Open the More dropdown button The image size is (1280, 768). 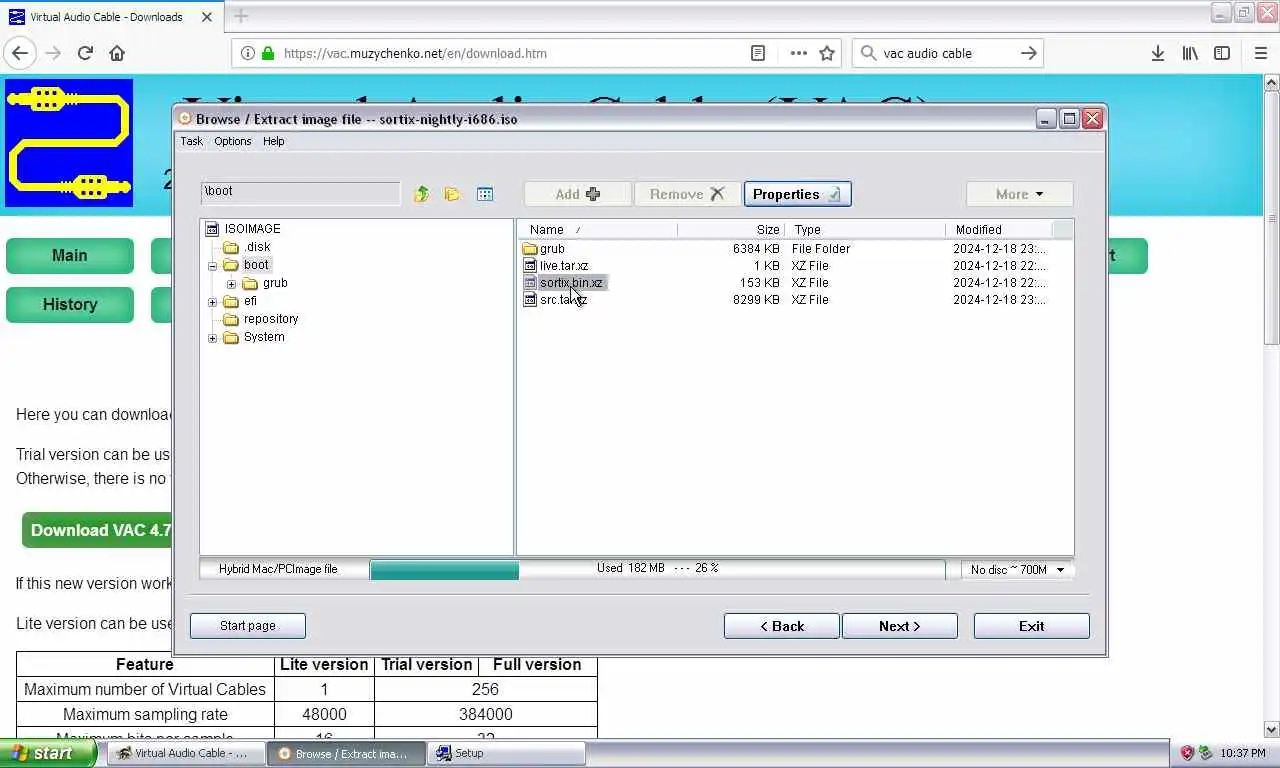coord(1019,194)
